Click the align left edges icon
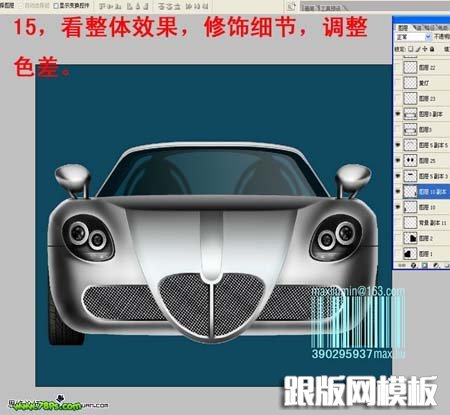Image resolution: width=450 pixels, height=415 pixels. (130, 6)
